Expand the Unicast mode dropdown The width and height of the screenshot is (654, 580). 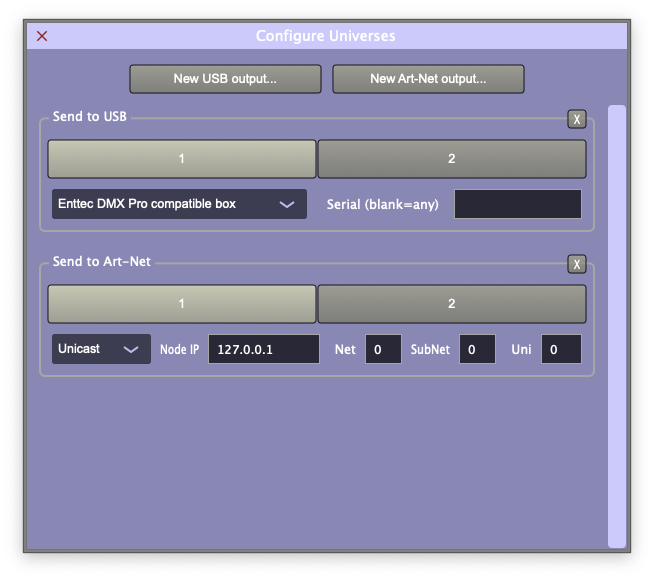(101, 349)
